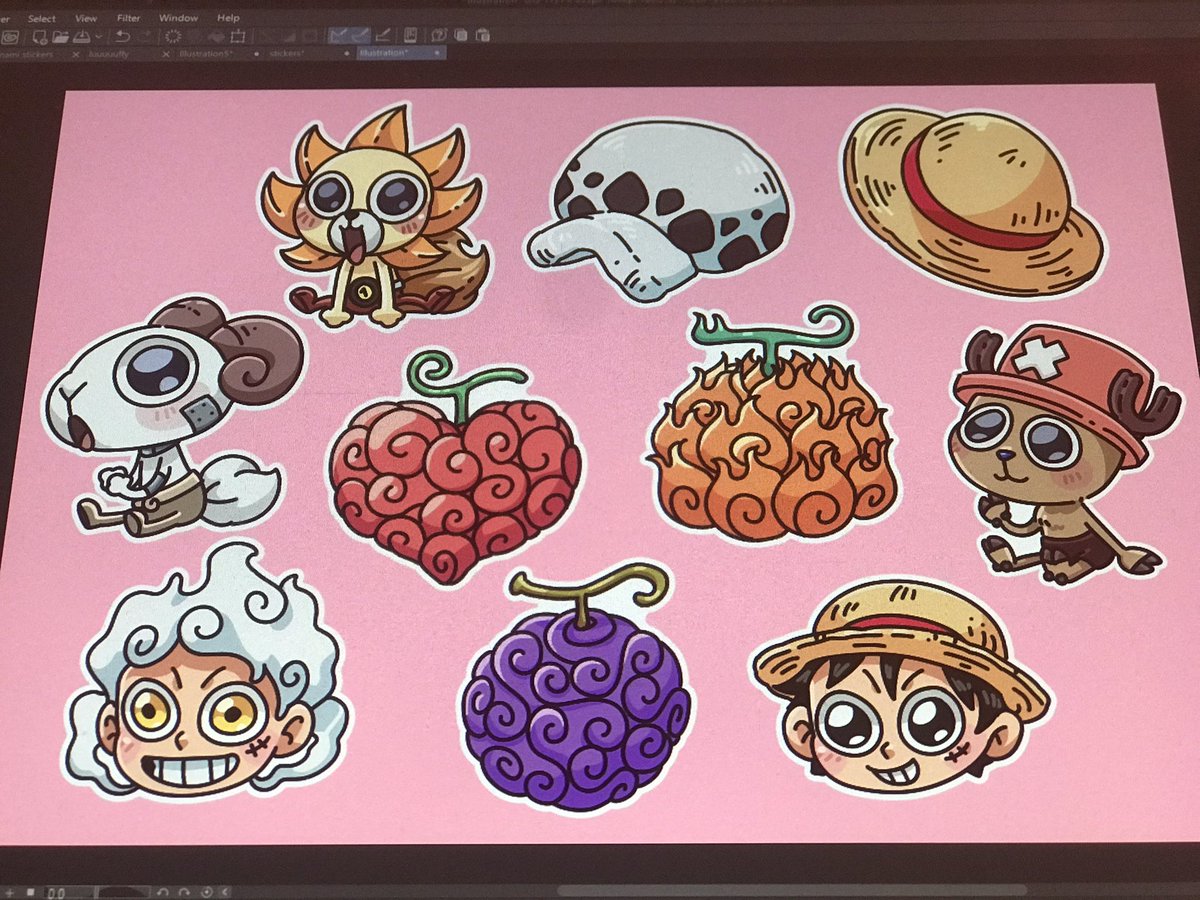Click the arrow icon after reset rotation
Image resolution: width=1200 pixels, height=900 pixels.
pos(225,892)
